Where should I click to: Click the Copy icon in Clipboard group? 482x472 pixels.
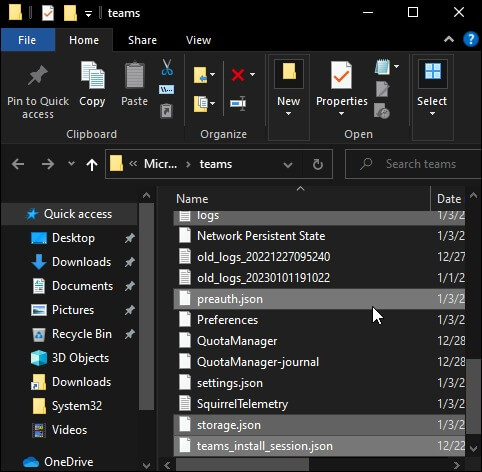click(x=92, y=75)
